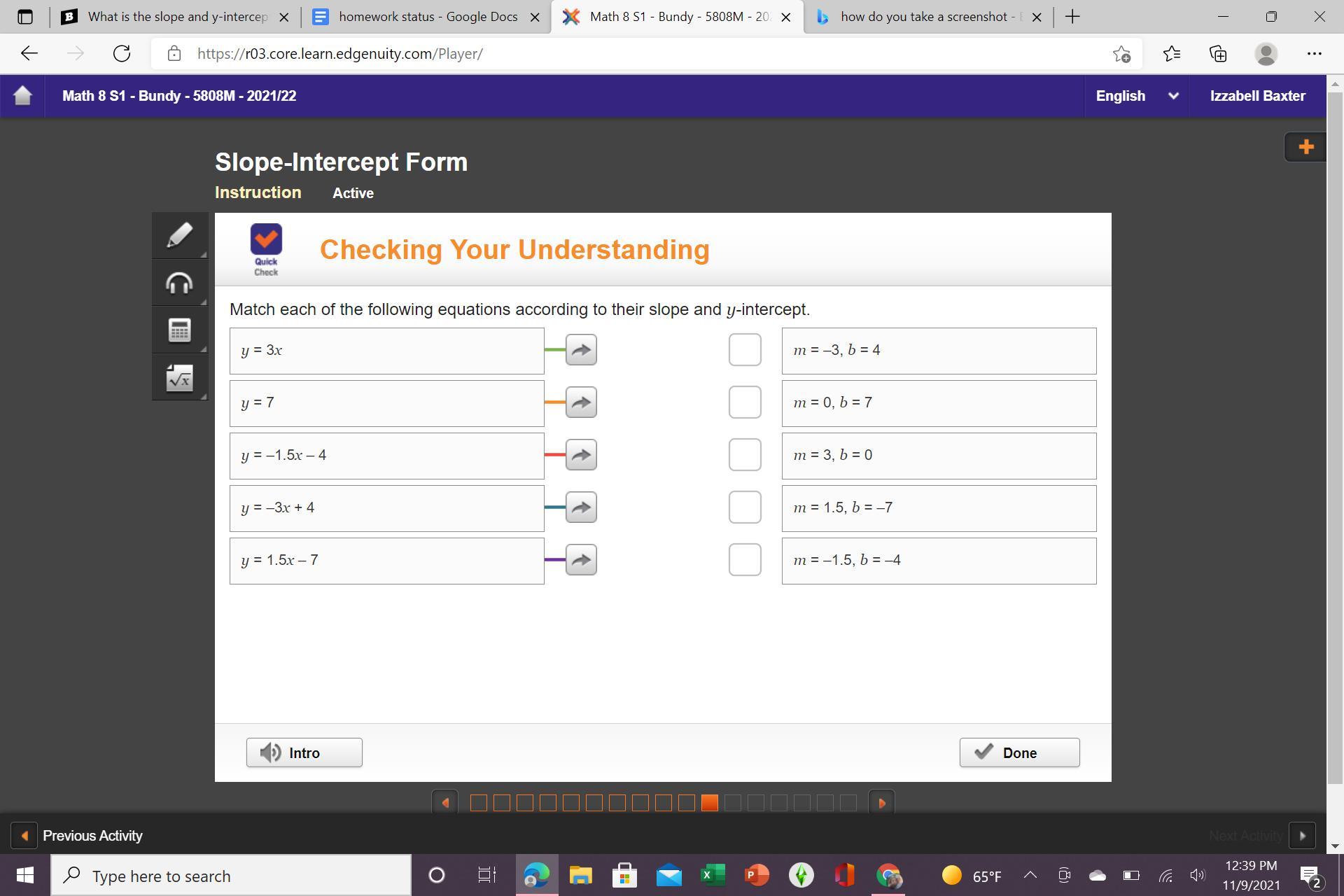Open the calculator tool
The image size is (1344, 896).
pos(179,330)
